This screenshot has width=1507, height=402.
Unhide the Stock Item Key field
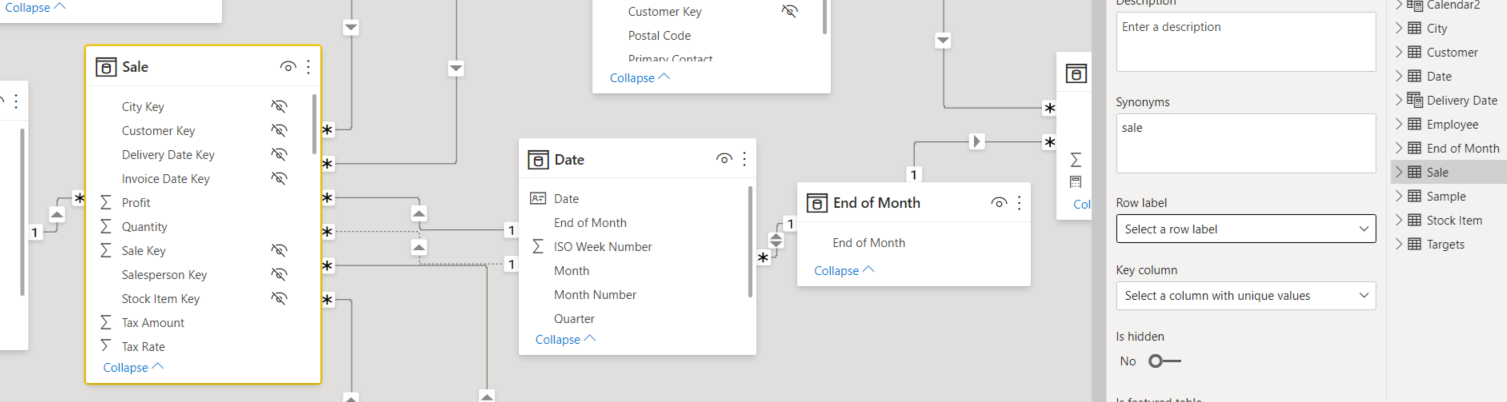coord(279,298)
